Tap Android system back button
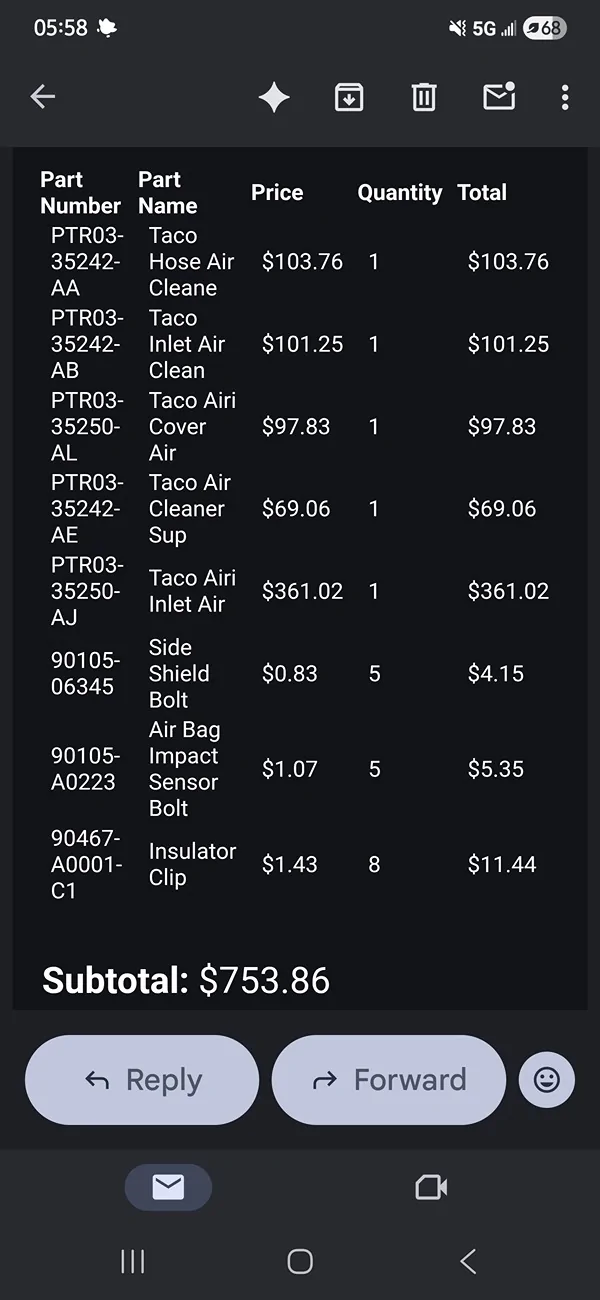 pos(467,1261)
